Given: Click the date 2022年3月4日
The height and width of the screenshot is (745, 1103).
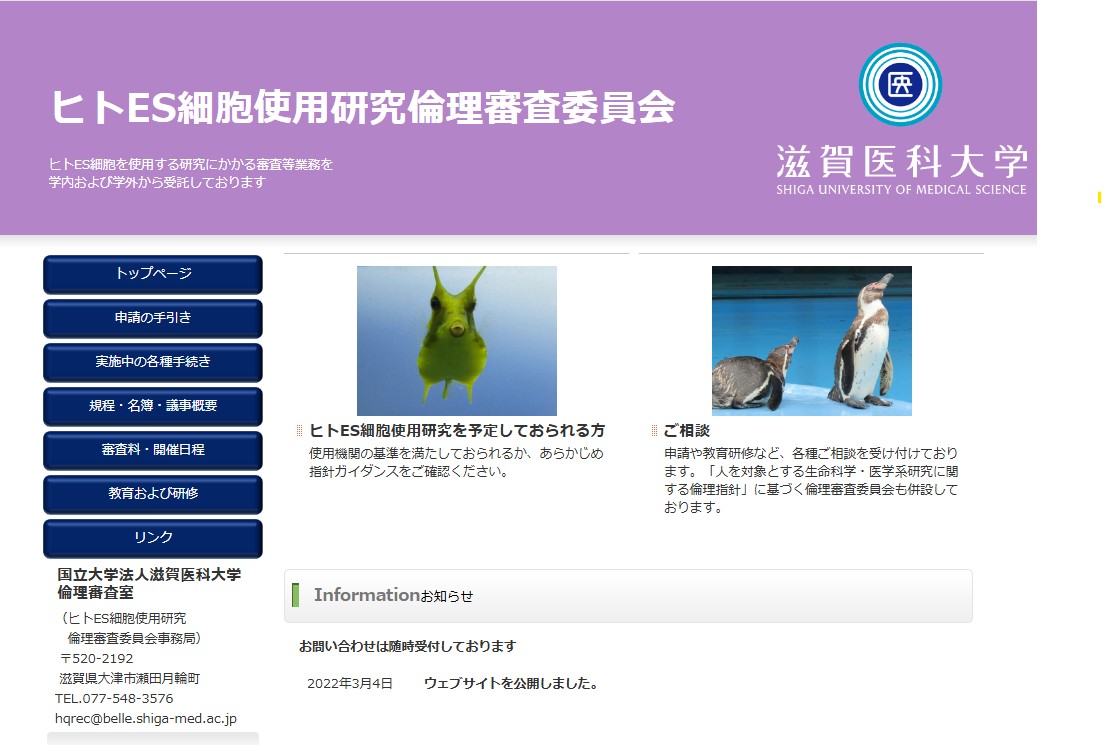Looking at the screenshot, I should 350,684.
